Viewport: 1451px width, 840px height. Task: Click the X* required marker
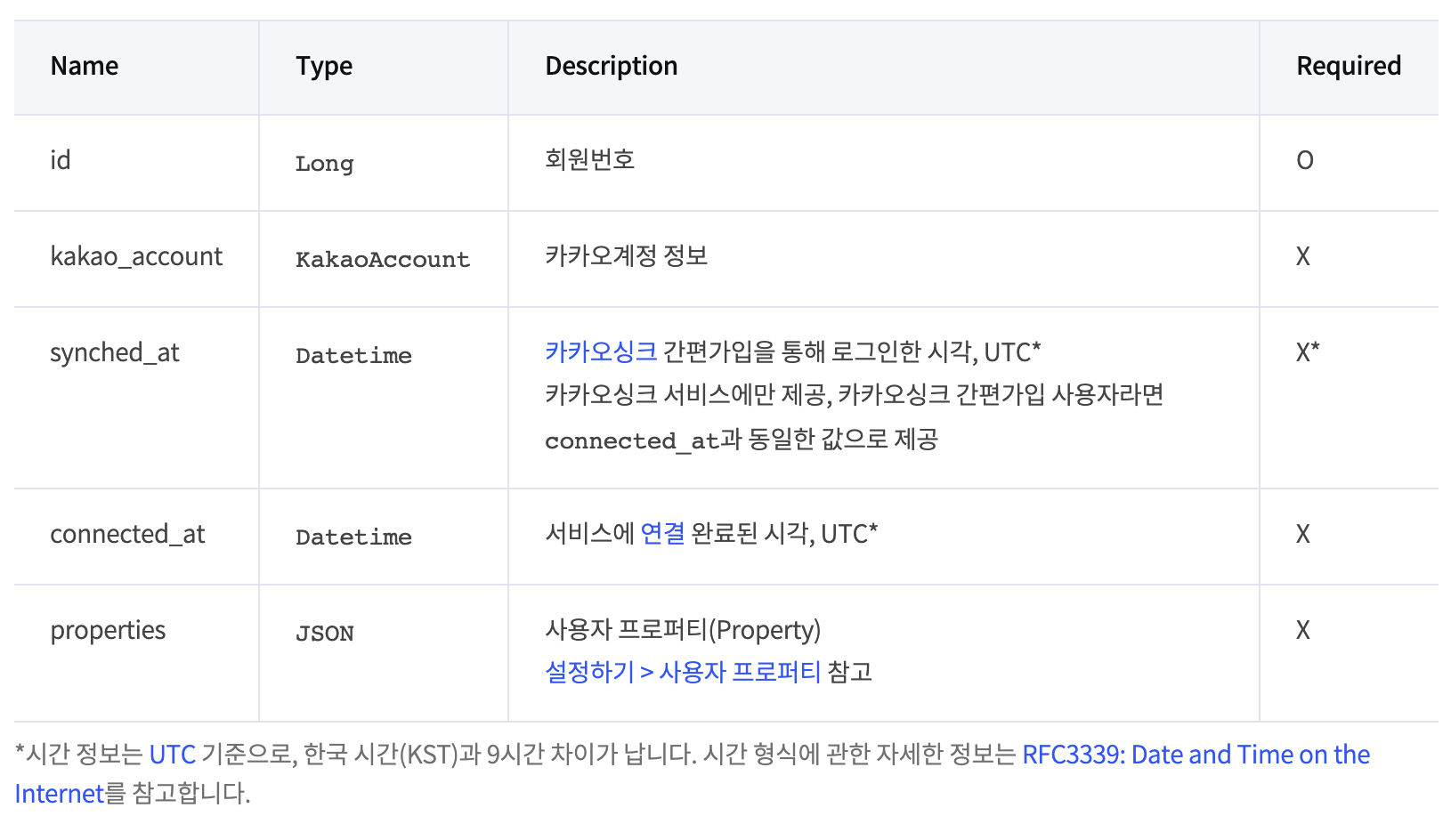[x=1307, y=352]
